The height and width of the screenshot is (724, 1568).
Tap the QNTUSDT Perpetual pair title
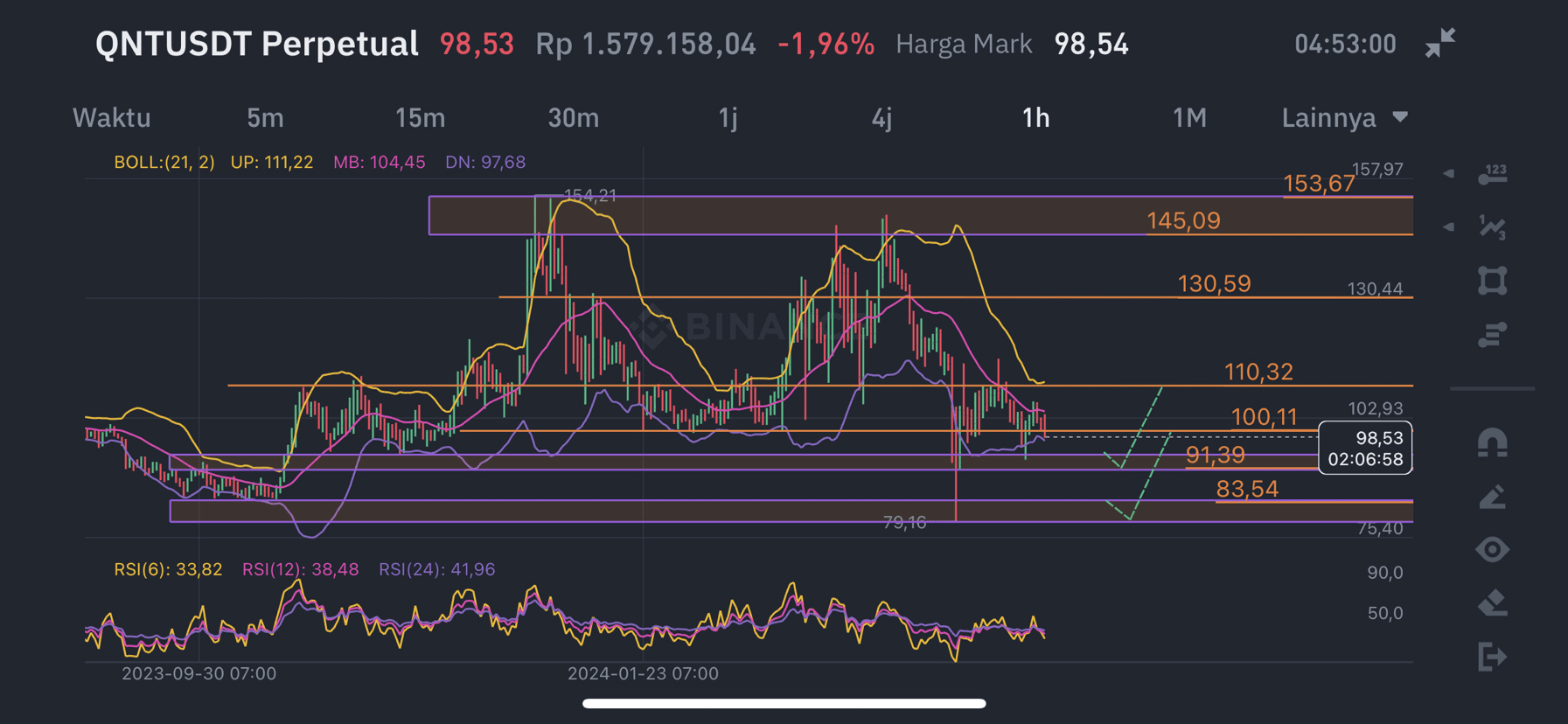(256, 44)
